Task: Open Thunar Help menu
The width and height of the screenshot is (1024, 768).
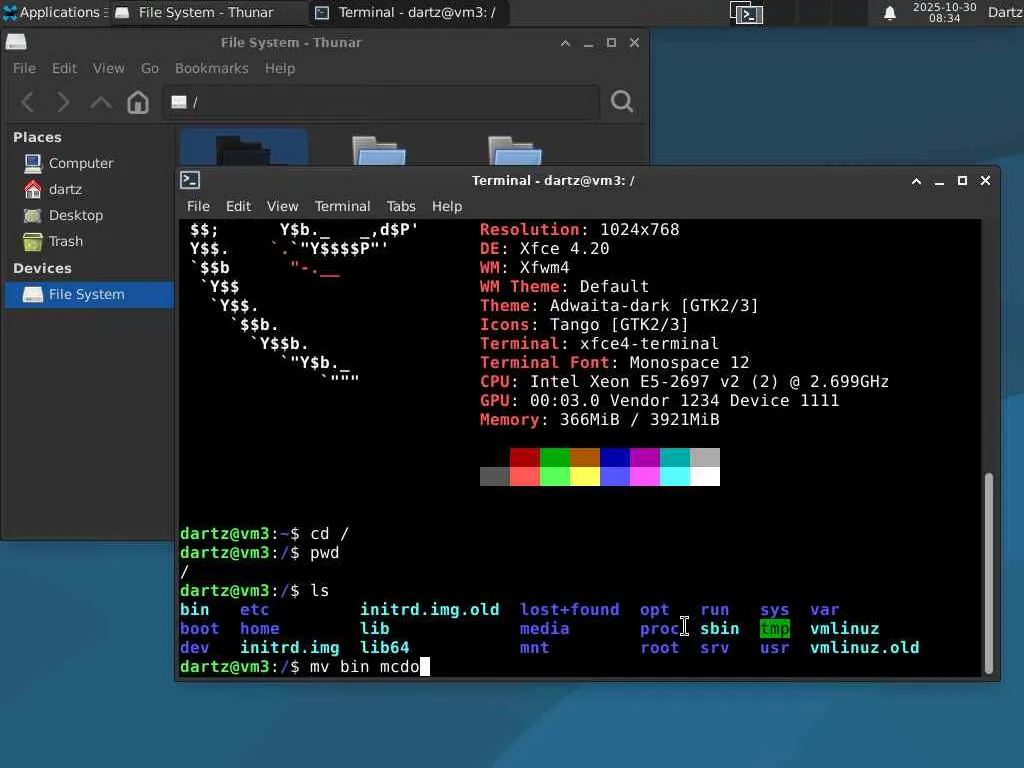Action: [x=280, y=68]
